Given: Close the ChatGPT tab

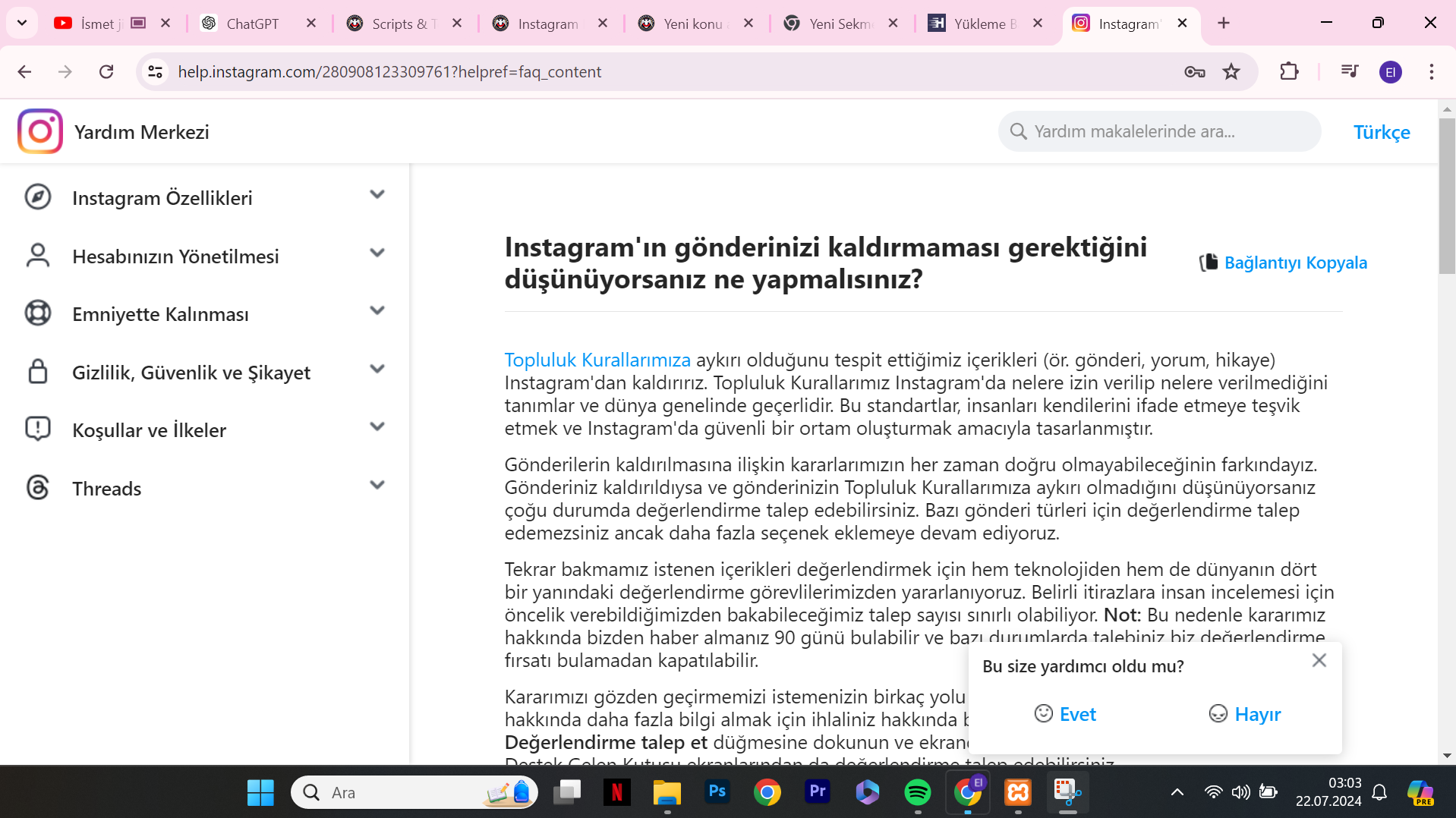Looking at the screenshot, I should (311, 24).
